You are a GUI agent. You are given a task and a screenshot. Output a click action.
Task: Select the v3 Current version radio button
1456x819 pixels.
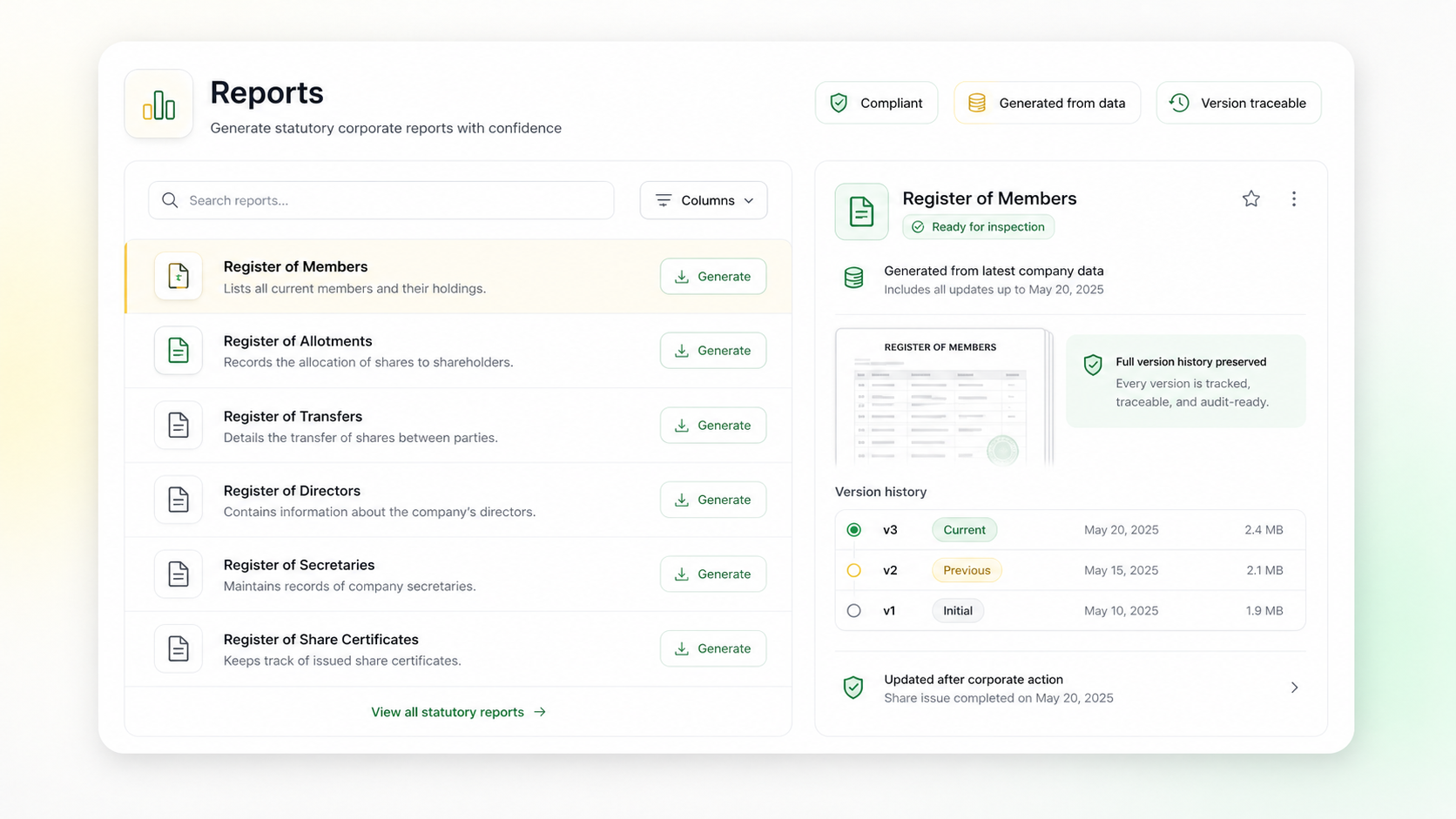(x=853, y=529)
